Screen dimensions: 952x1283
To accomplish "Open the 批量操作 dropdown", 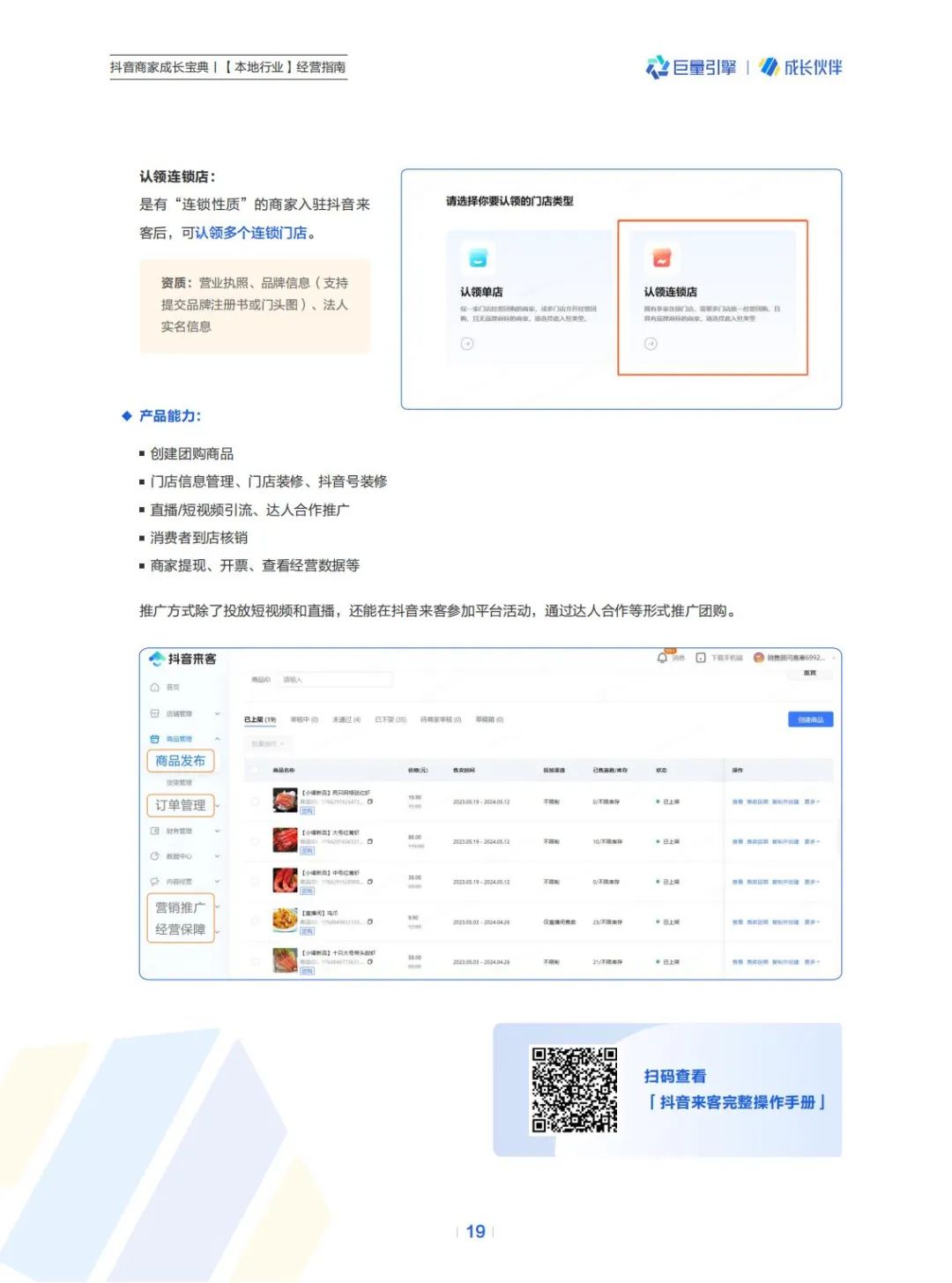I will point(268,744).
